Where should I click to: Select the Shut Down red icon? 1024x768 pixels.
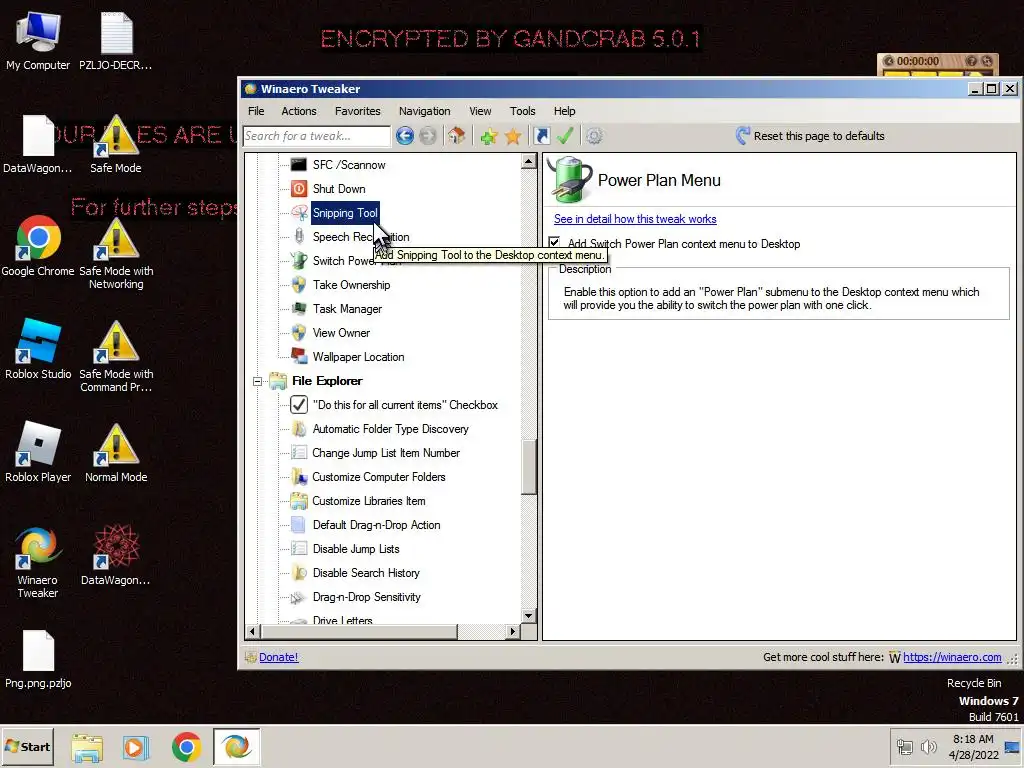(x=298, y=189)
